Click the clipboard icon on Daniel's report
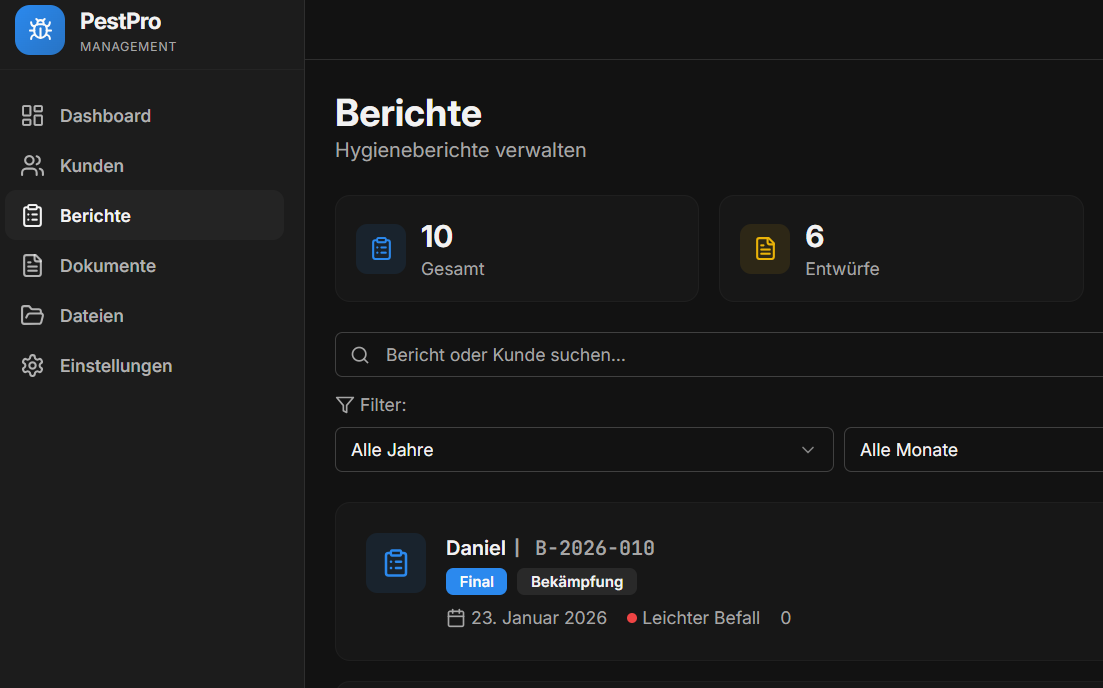Image resolution: width=1103 pixels, height=688 pixels. click(x=396, y=563)
